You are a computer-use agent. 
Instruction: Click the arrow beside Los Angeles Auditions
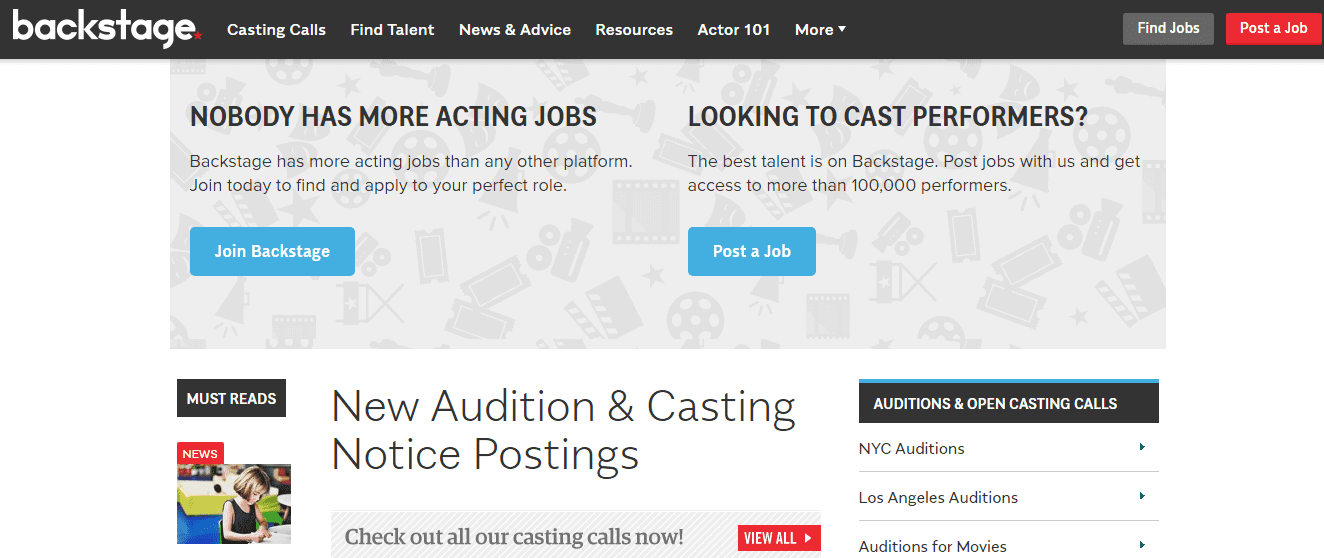pos(1142,496)
